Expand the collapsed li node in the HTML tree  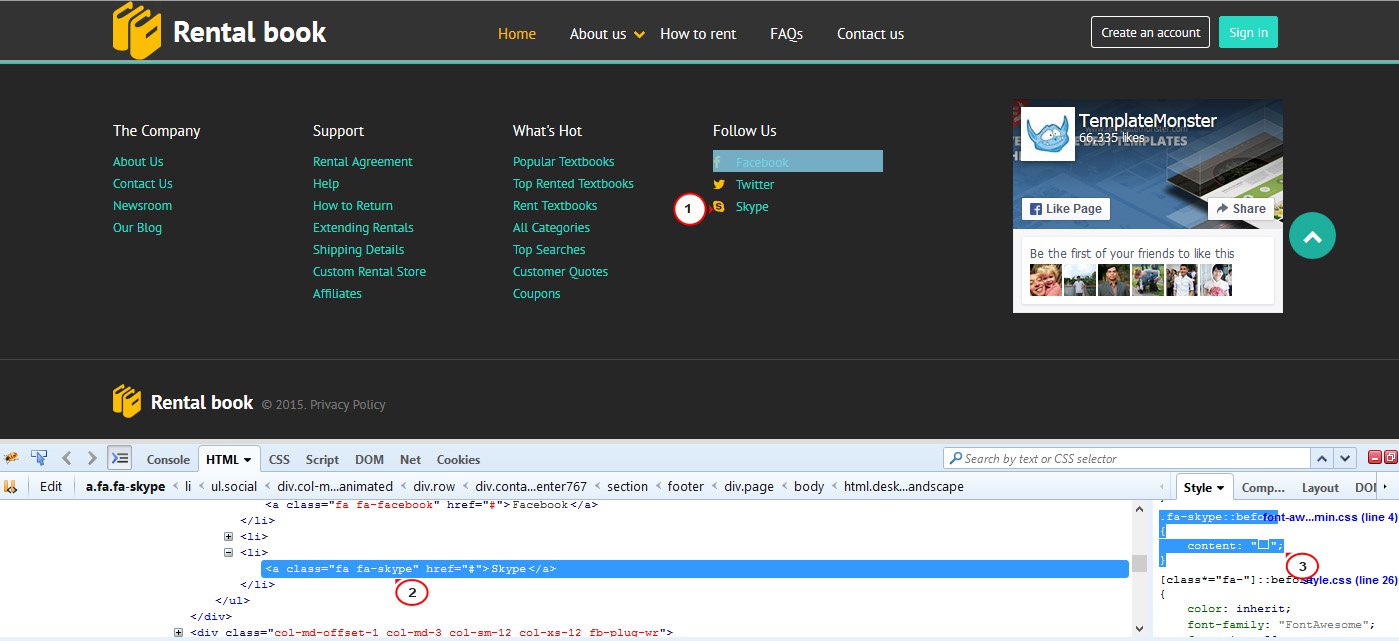point(228,536)
